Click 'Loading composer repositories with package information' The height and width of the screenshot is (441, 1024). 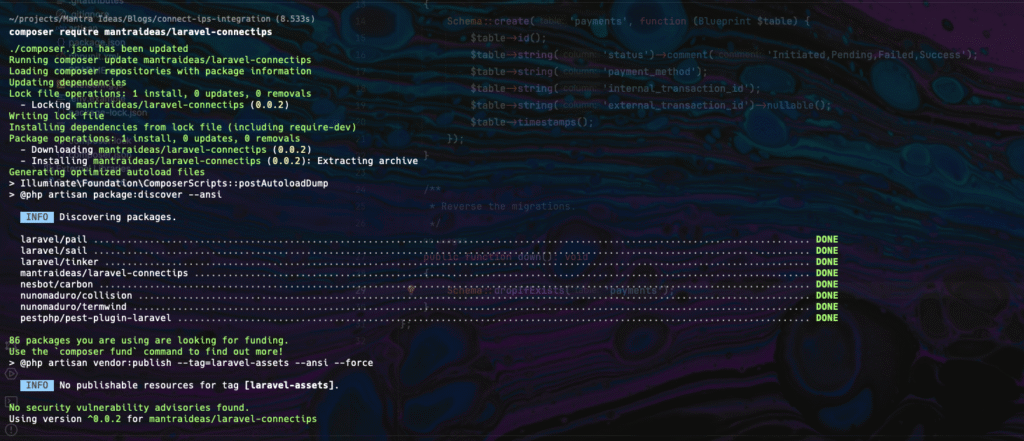point(160,71)
